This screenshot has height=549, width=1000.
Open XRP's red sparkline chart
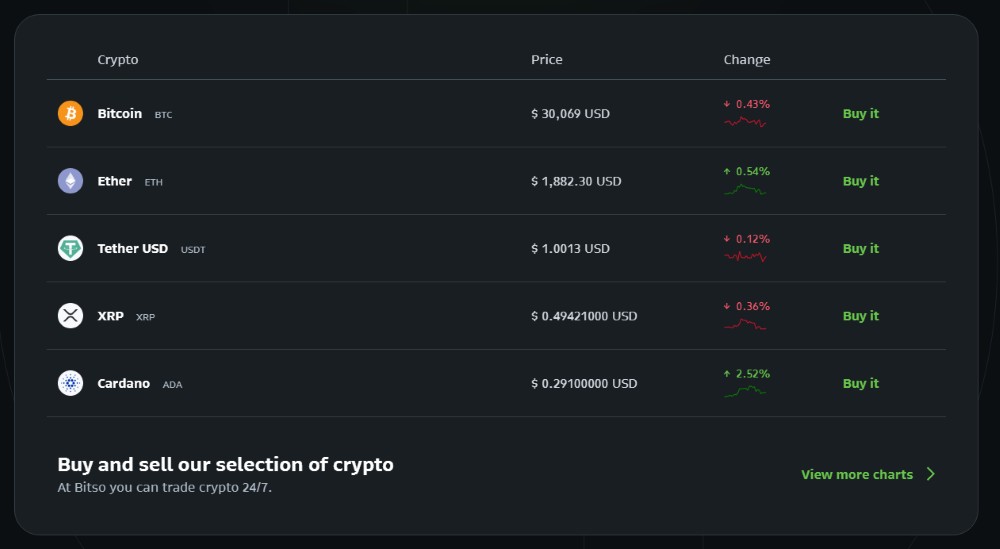(x=745, y=324)
